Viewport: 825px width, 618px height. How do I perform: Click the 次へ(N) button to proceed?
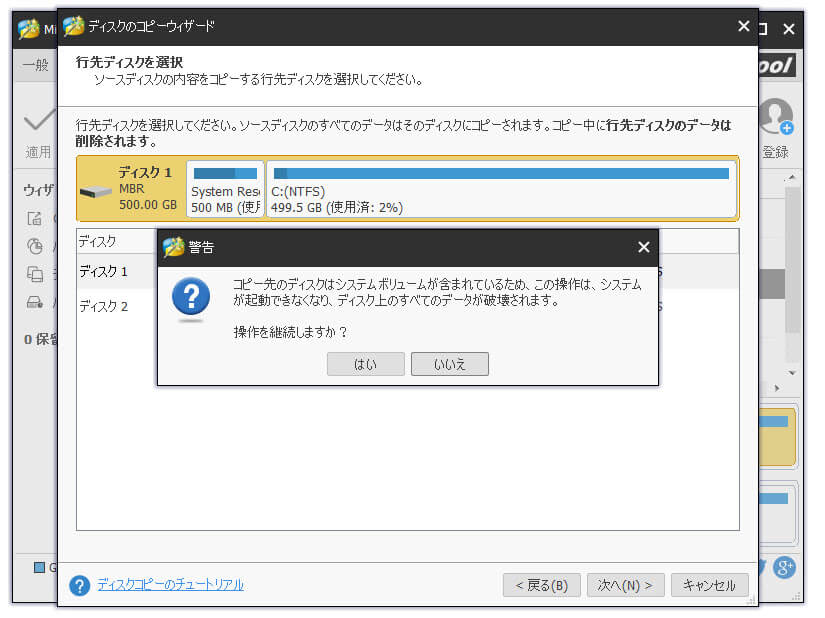click(x=625, y=586)
